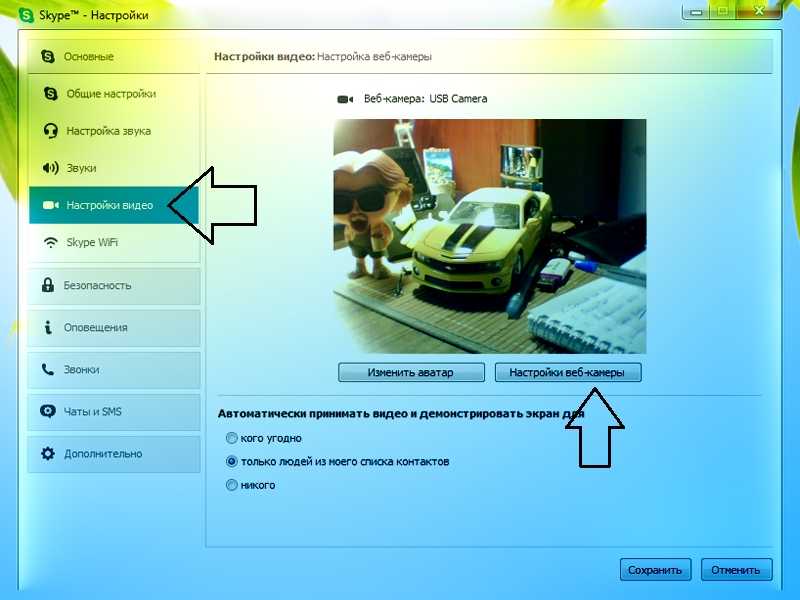Screen dimensions: 800x600
Task: Click the Skype icon beside Общие настройки
Action: click(x=51, y=93)
